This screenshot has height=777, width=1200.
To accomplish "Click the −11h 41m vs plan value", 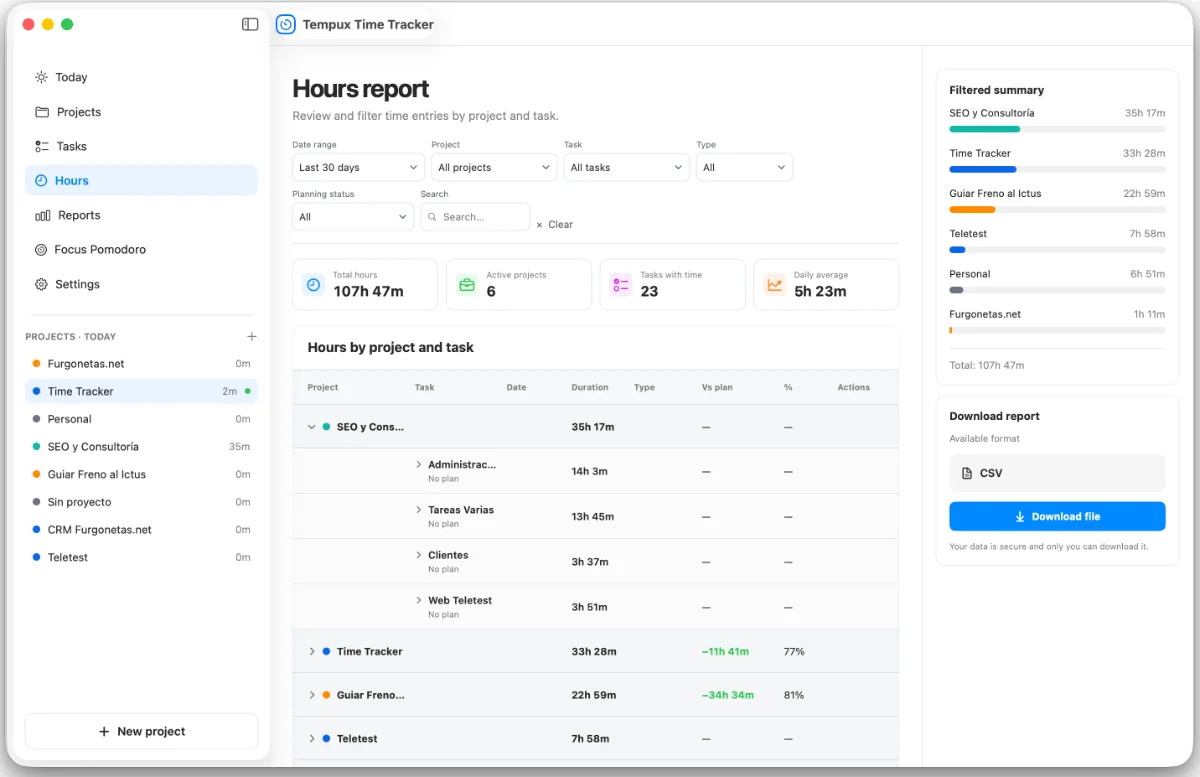I will tap(726, 651).
